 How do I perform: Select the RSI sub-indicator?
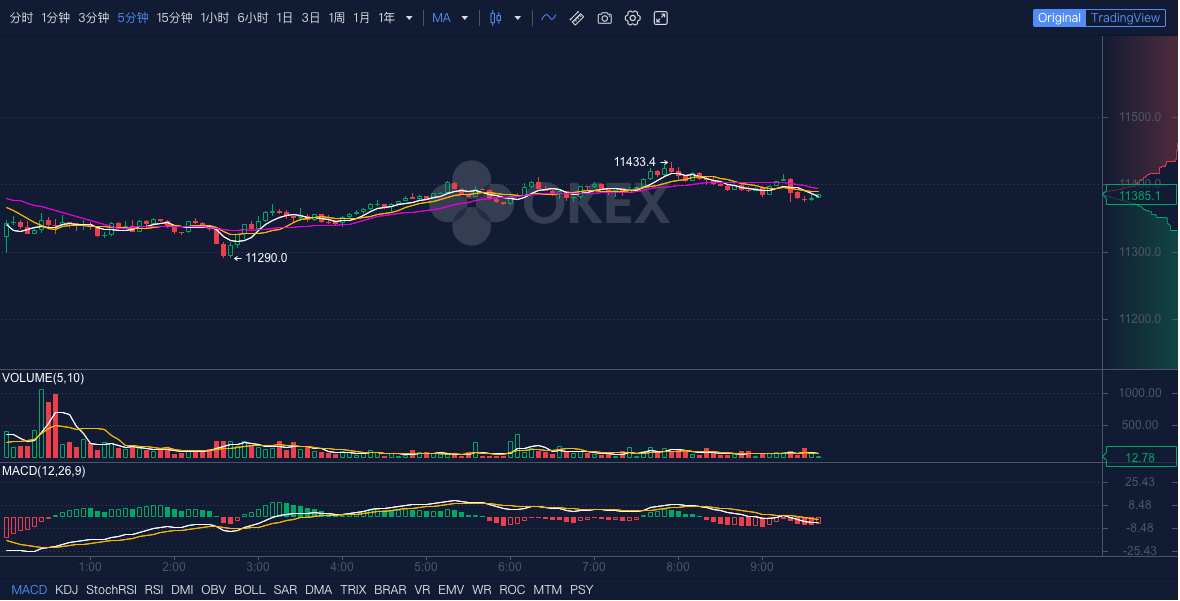coord(154,590)
